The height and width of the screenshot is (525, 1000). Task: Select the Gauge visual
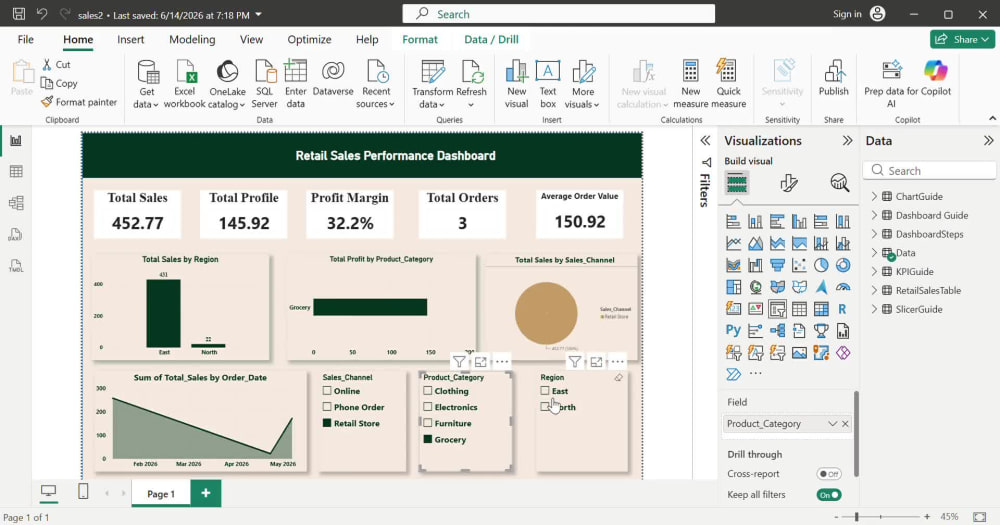(x=842, y=287)
